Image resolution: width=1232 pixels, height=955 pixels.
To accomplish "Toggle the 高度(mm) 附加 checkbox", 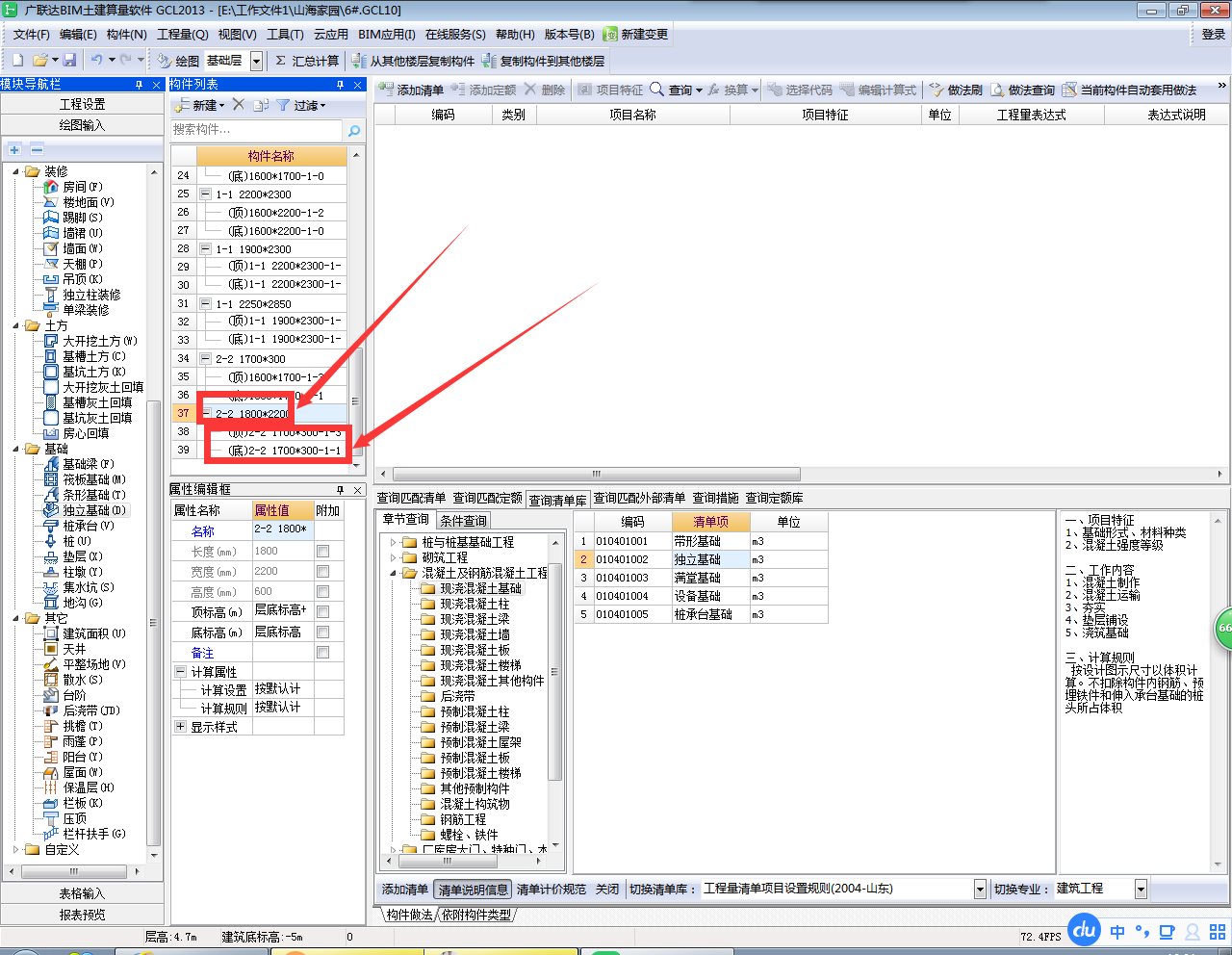I will click(322, 592).
